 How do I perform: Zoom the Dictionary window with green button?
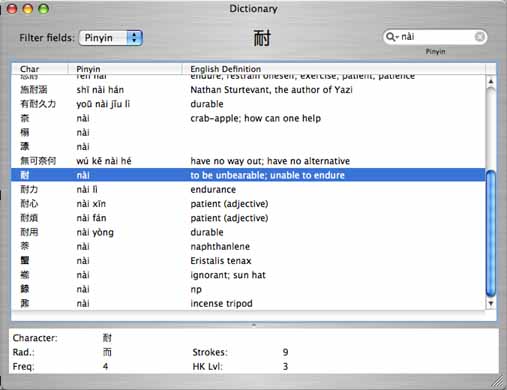pos(43,9)
